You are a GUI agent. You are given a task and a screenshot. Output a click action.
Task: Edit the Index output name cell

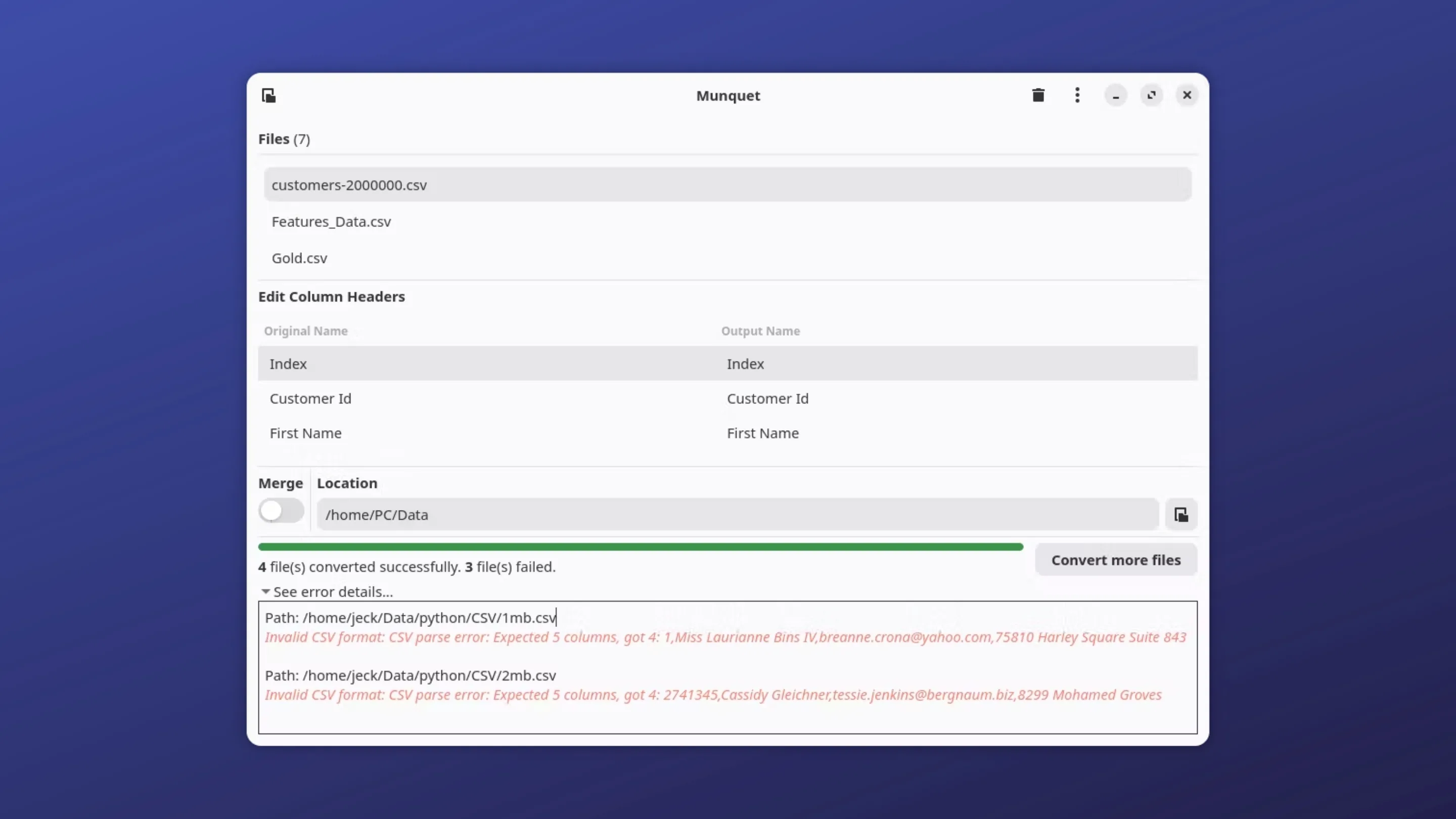point(745,364)
